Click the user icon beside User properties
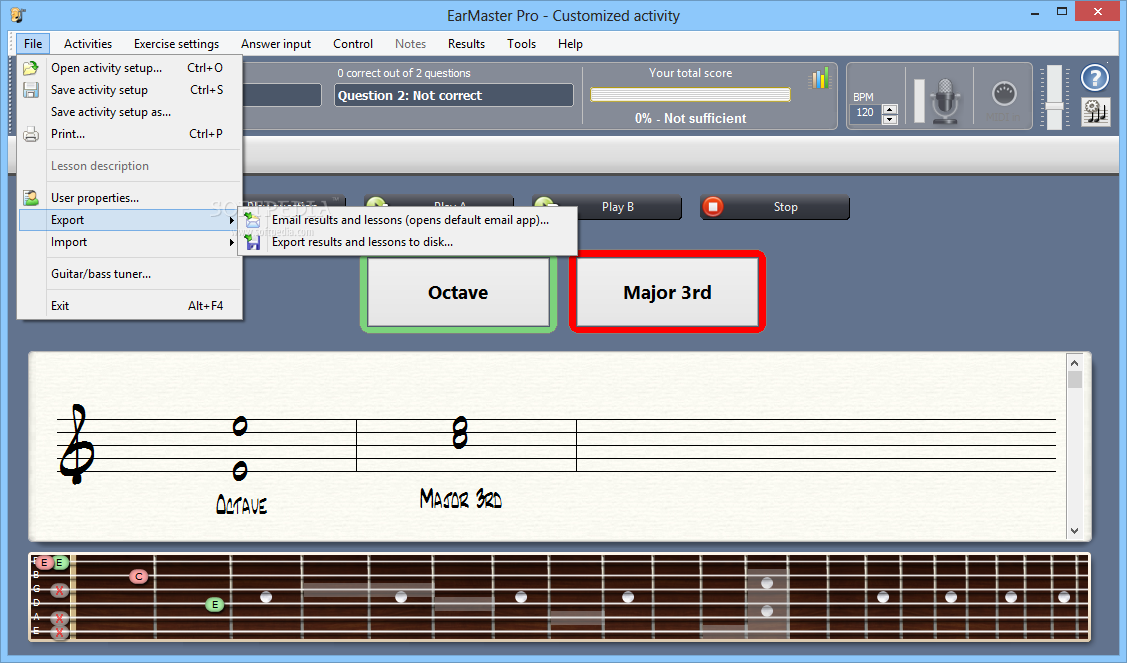The height and width of the screenshot is (663, 1127). tap(31, 198)
